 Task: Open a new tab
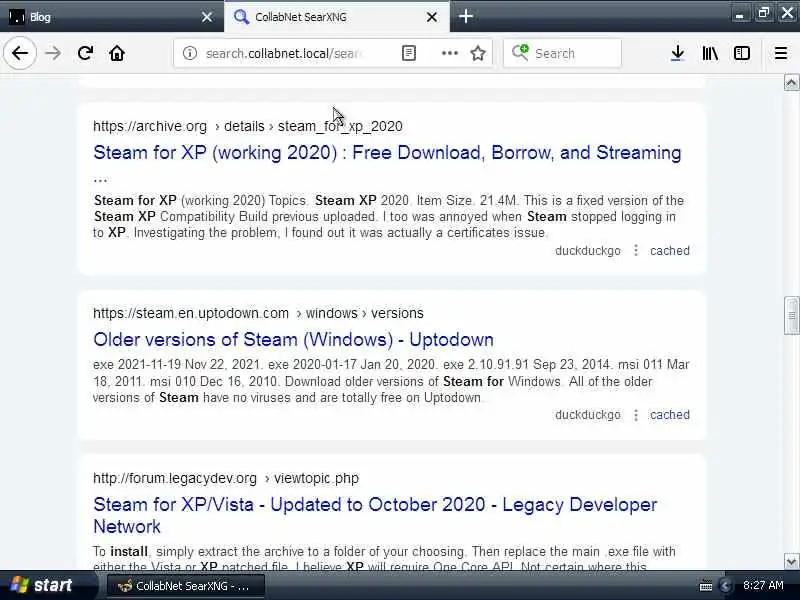tap(465, 16)
